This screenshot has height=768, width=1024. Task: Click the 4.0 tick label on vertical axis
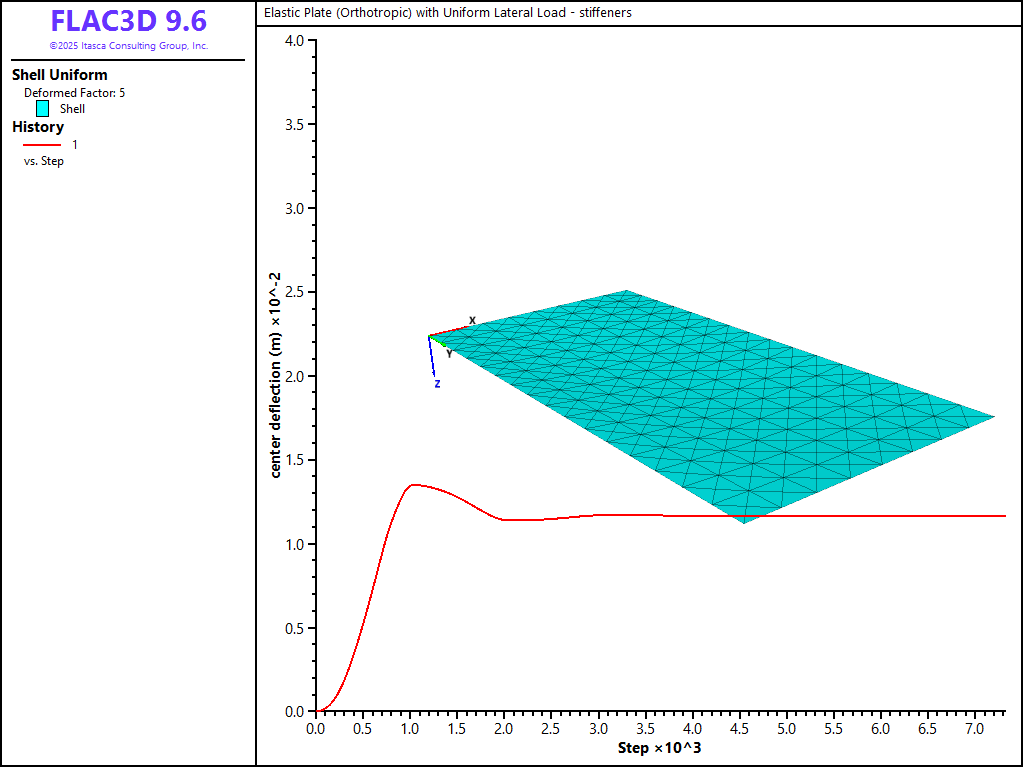coord(293,41)
